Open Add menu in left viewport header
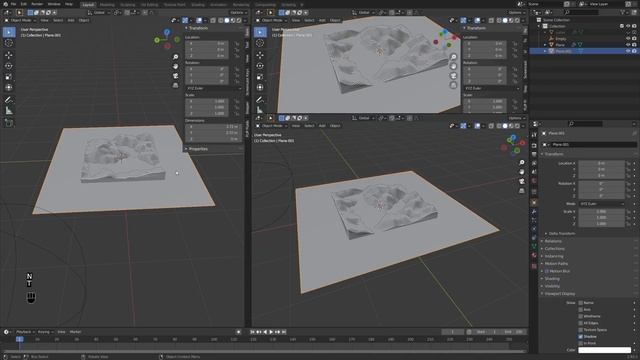Screen dimensions: 640x360 pyautogui.click(x=71, y=20)
